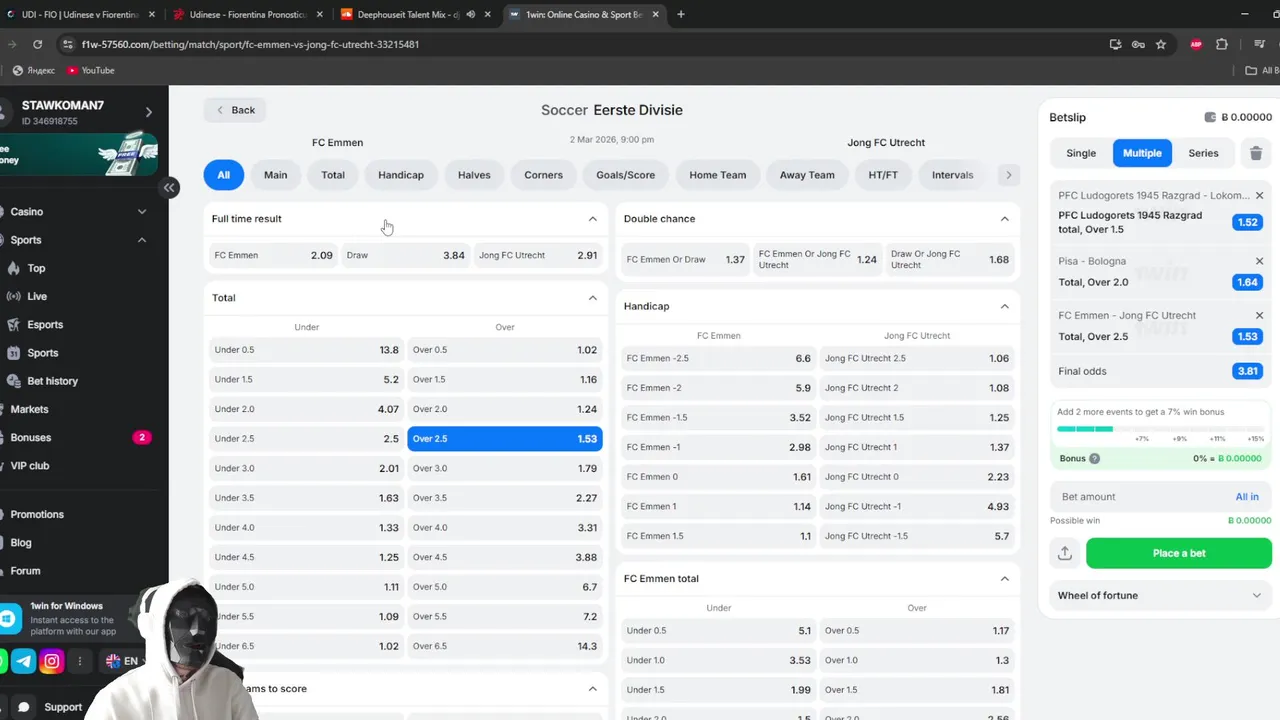Screen dimensions: 1280x720
Task: Click the Place a bet button
Action: (x=1179, y=553)
